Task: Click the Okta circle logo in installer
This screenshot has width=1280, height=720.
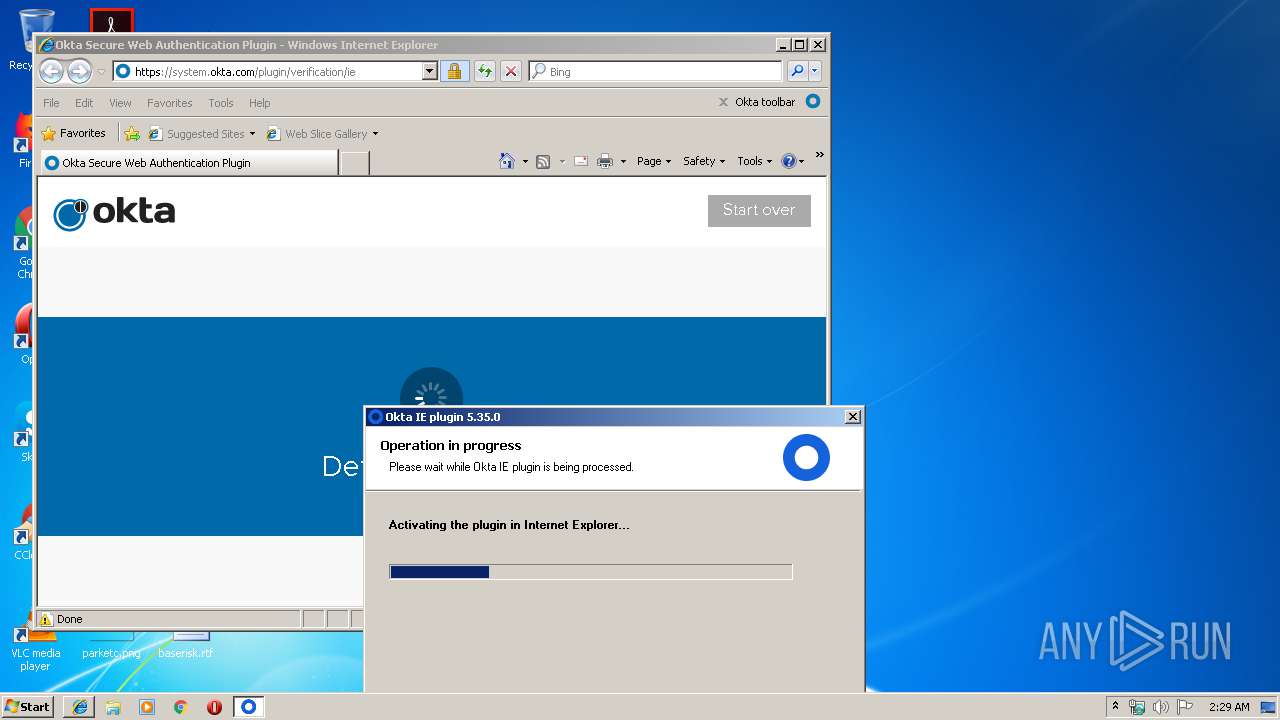Action: [x=806, y=458]
